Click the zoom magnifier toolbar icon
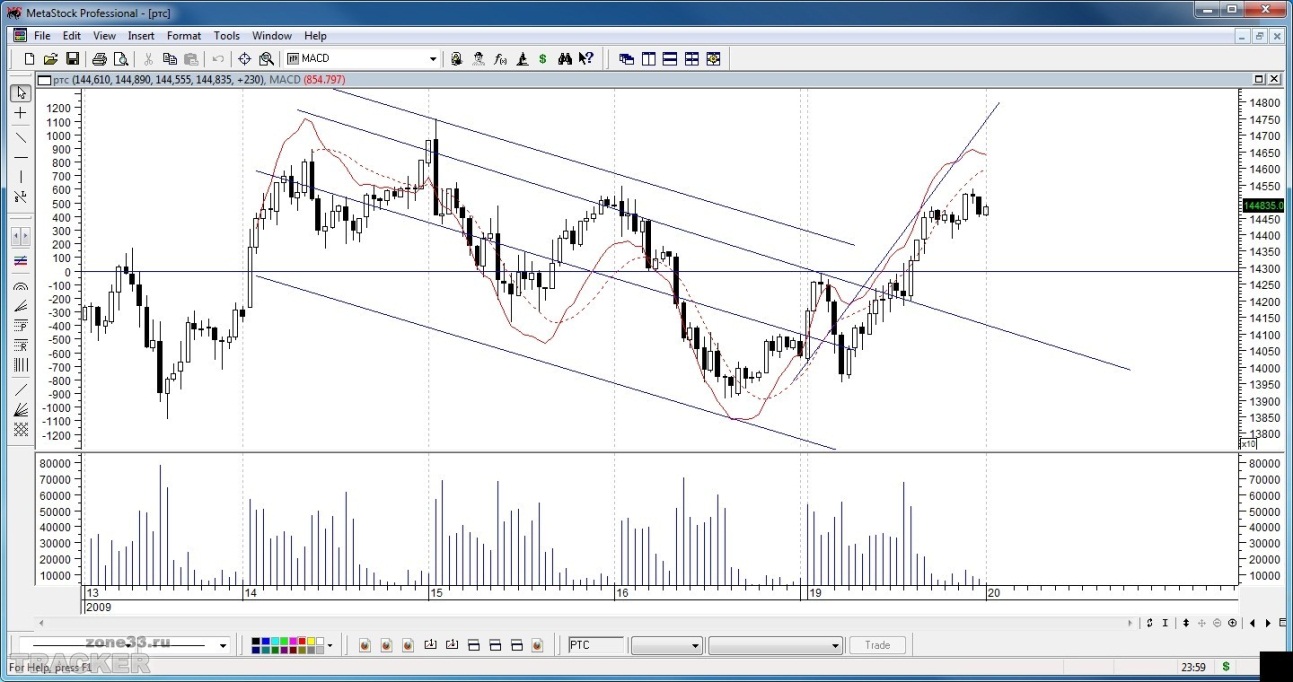Image resolution: width=1293 pixels, height=682 pixels. point(266,59)
